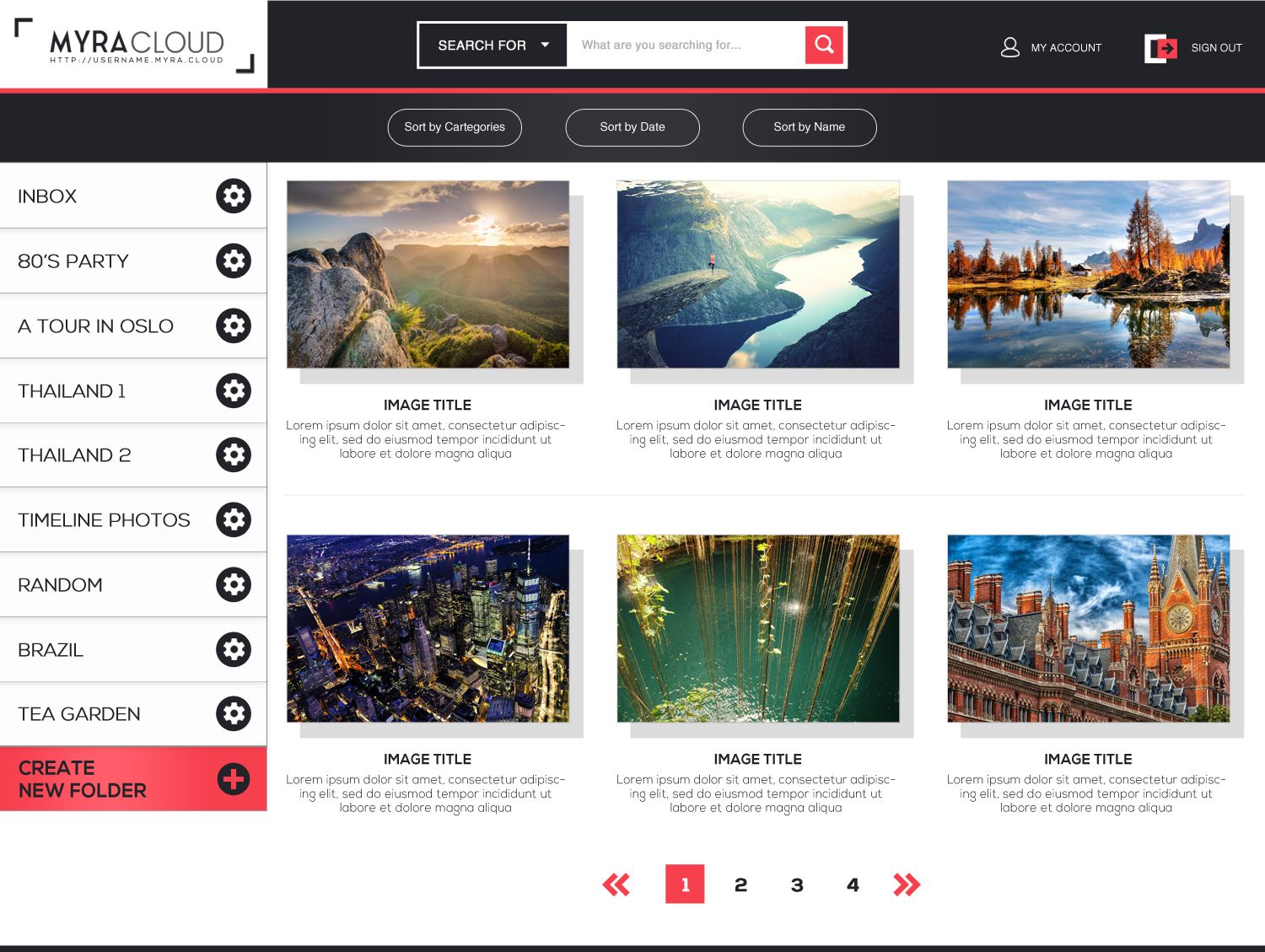
Task: Click IMAGE TITLE under sunset mountain photo
Action: coord(428,406)
